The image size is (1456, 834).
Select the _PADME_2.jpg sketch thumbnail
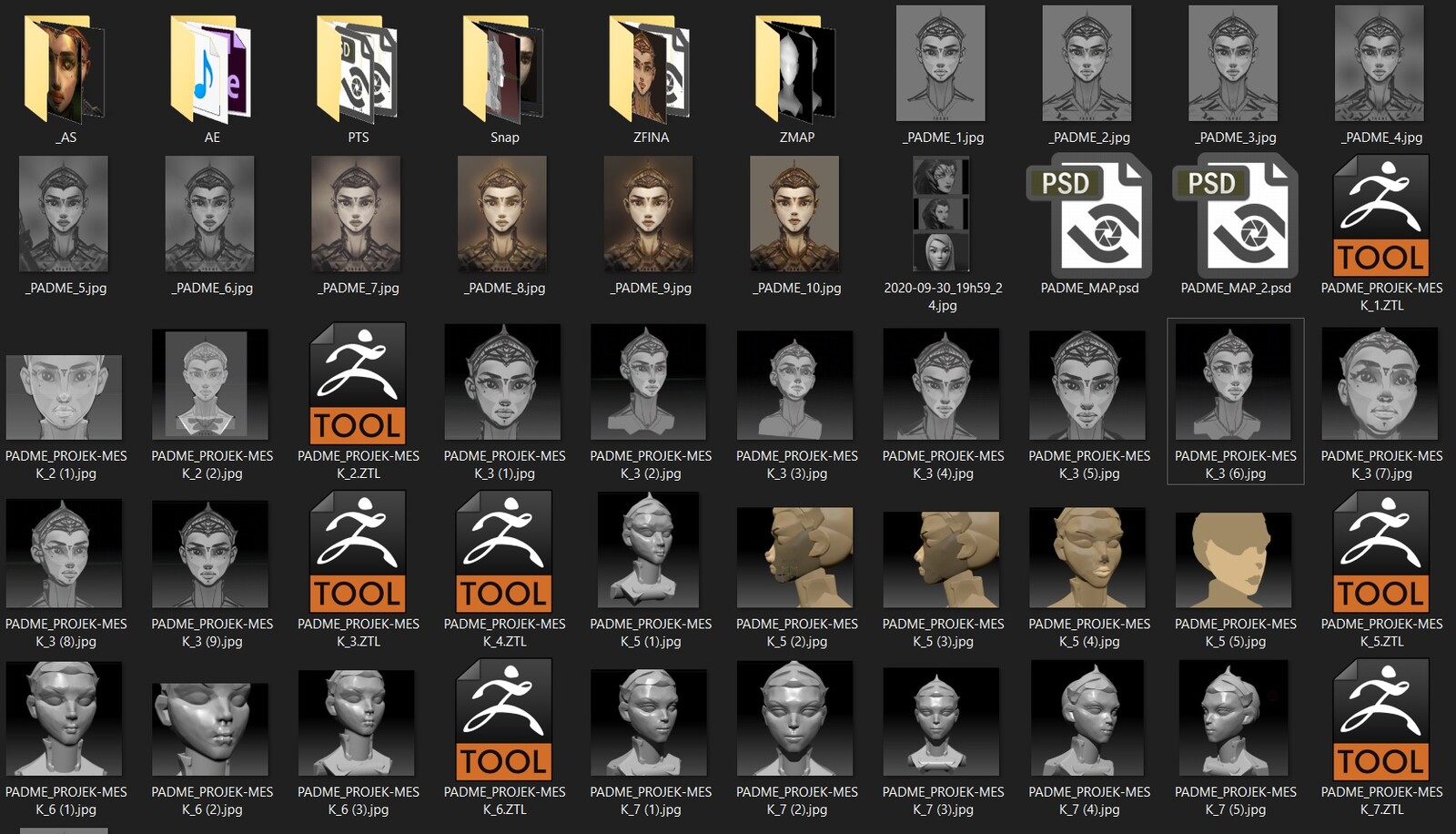pyautogui.click(x=1087, y=63)
